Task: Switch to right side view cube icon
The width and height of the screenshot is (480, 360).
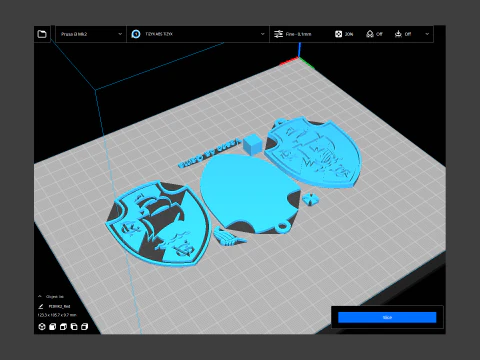Action: 84,327
